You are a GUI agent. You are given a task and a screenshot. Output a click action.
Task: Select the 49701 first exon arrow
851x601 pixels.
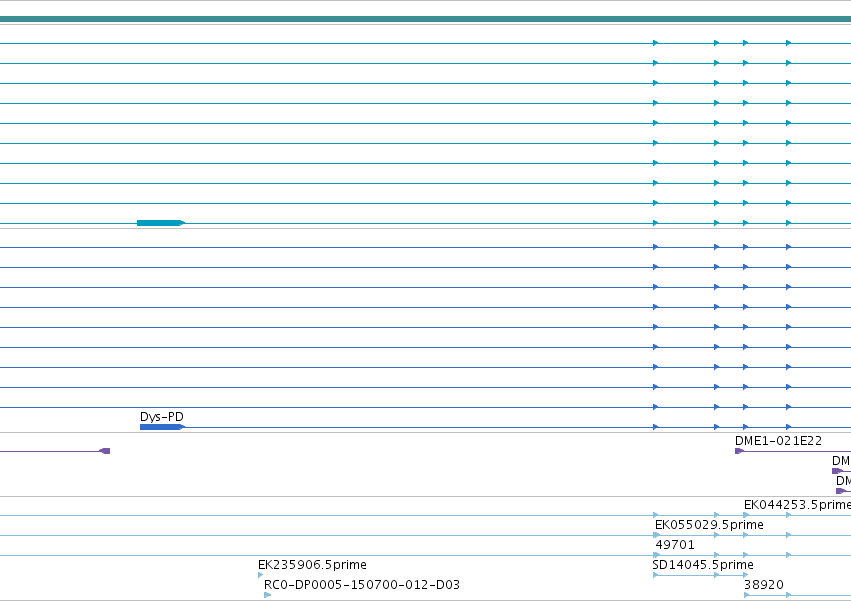(656, 555)
